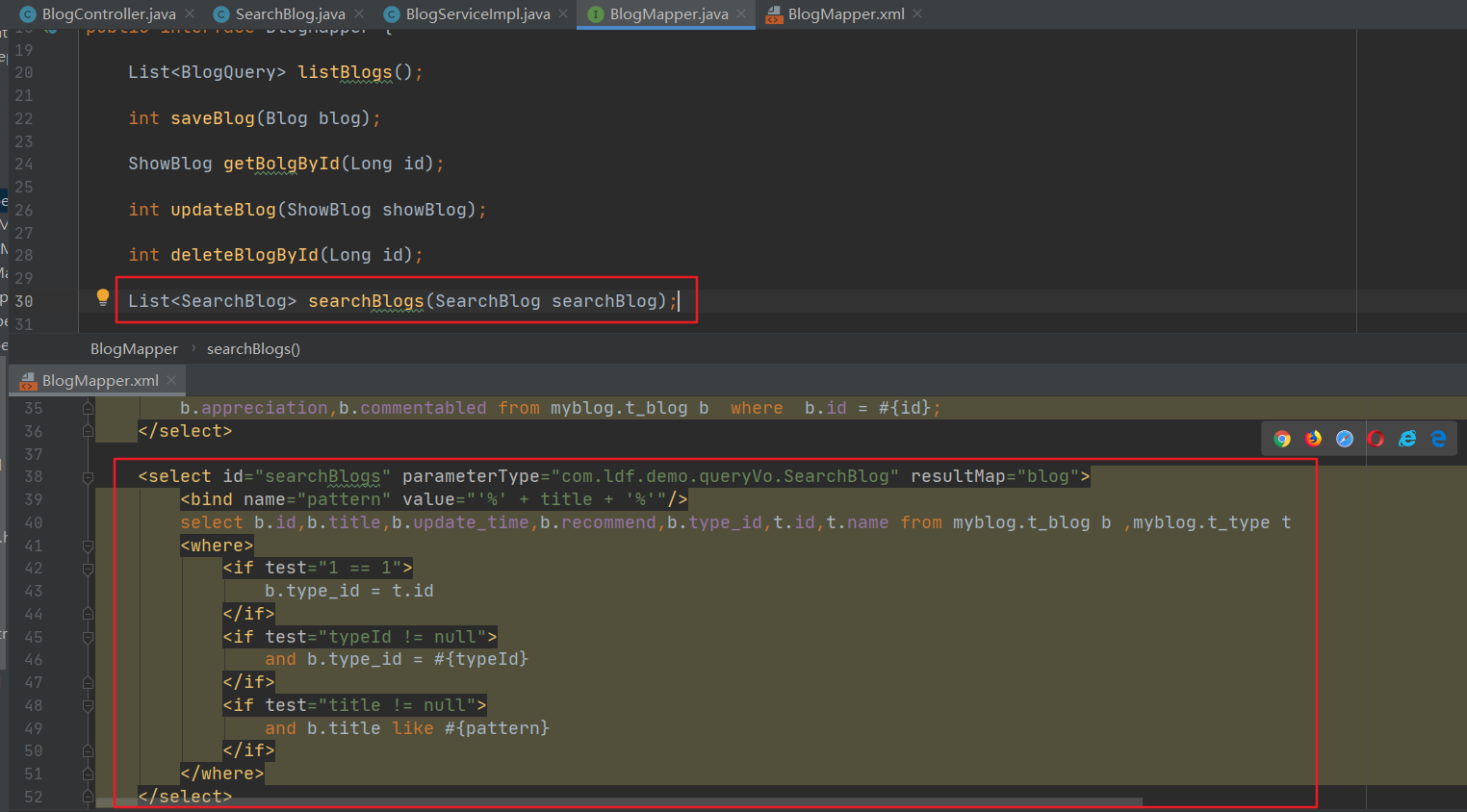Click fold end marker at line 51
This screenshot has height=812, width=1467.
point(88,774)
